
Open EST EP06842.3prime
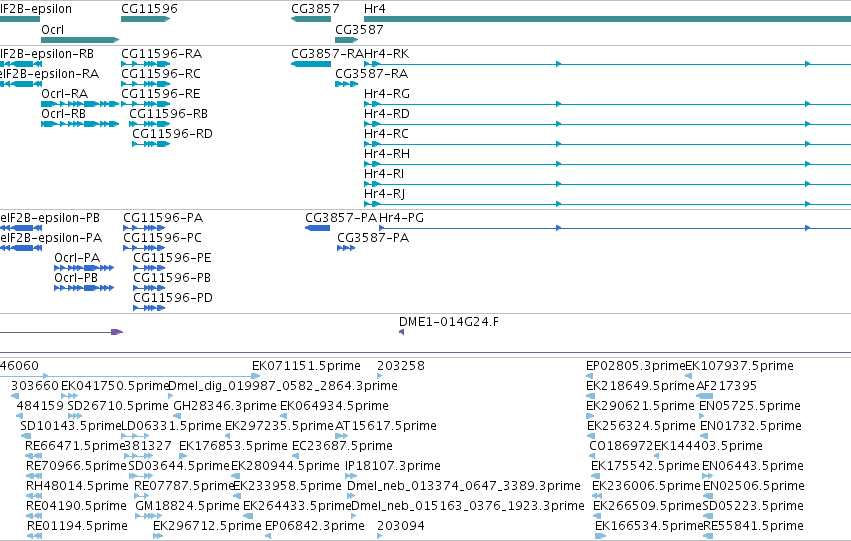315,526
